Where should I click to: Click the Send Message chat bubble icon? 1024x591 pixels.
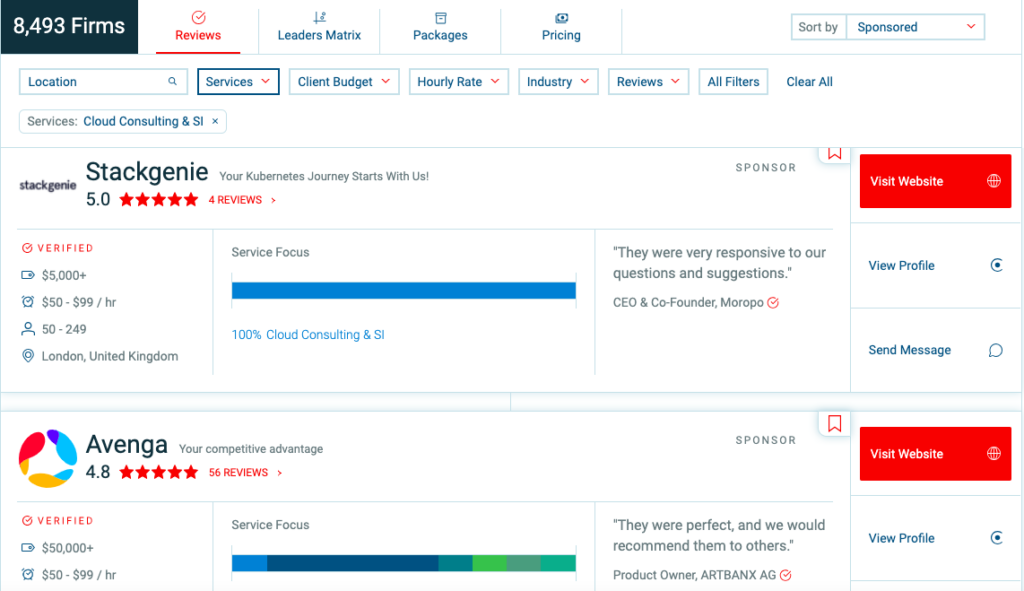pyautogui.click(x=995, y=351)
